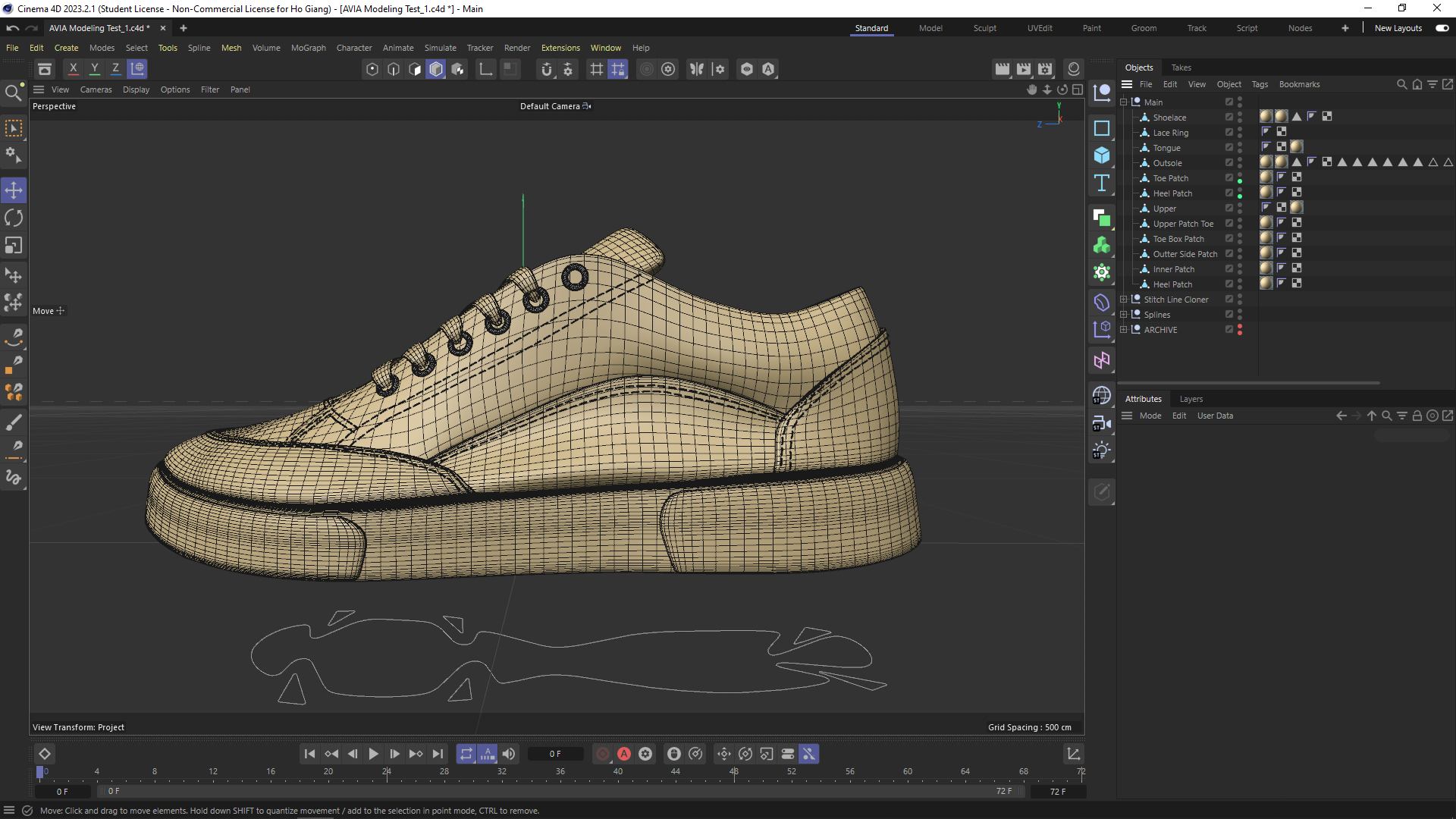Click the Outsole material tag swatch
The height and width of the screenshot is (819, 1456).
tap(1266, 162)
